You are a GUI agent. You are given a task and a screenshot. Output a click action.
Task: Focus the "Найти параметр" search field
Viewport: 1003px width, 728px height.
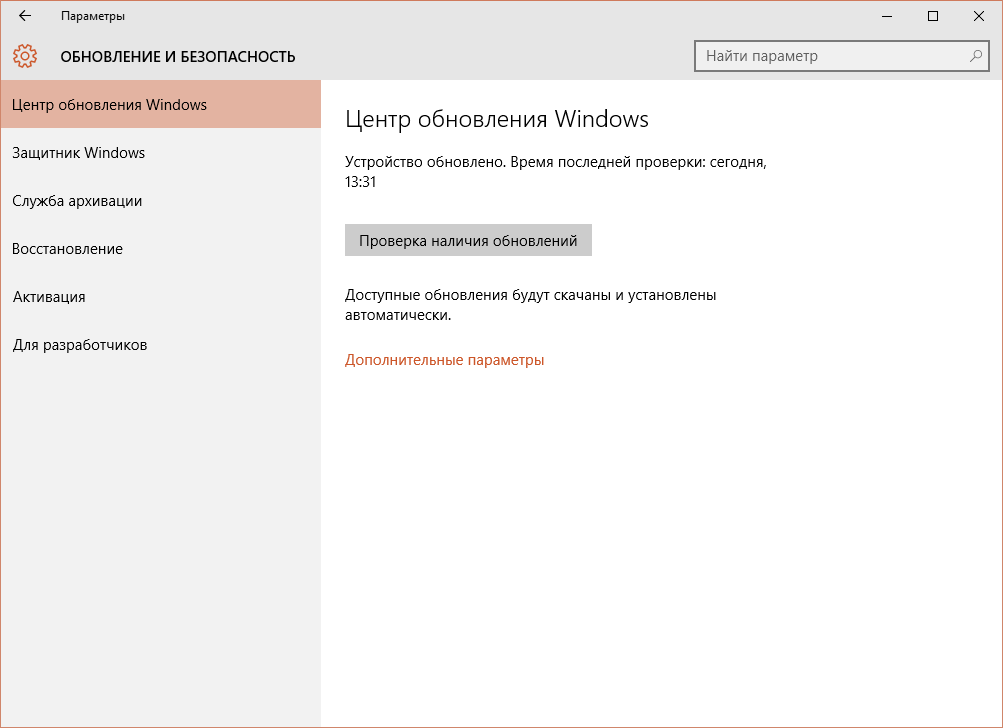coord(842,56)
